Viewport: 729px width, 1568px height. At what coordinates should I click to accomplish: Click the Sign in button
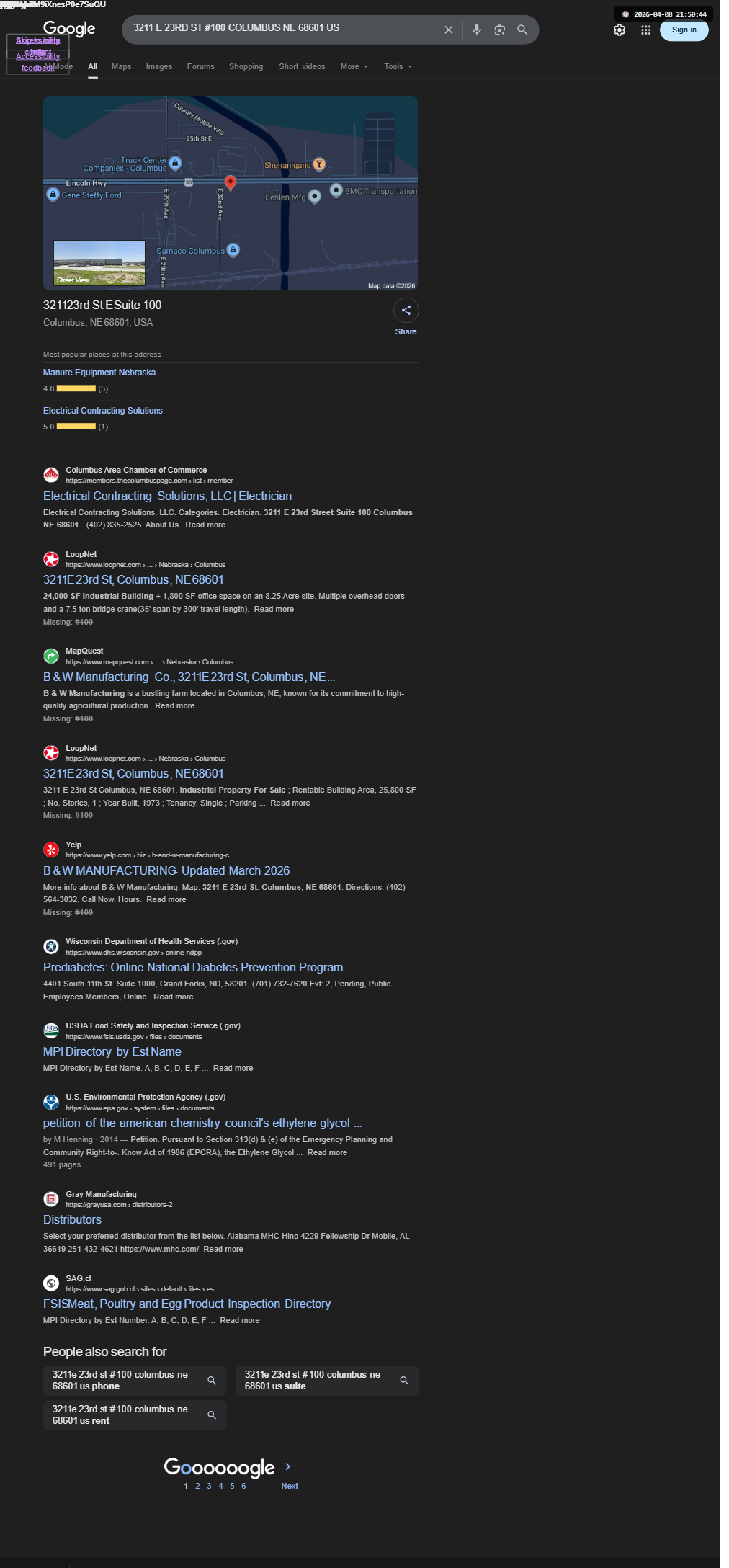pyautogui.click(x=684, y=30)
